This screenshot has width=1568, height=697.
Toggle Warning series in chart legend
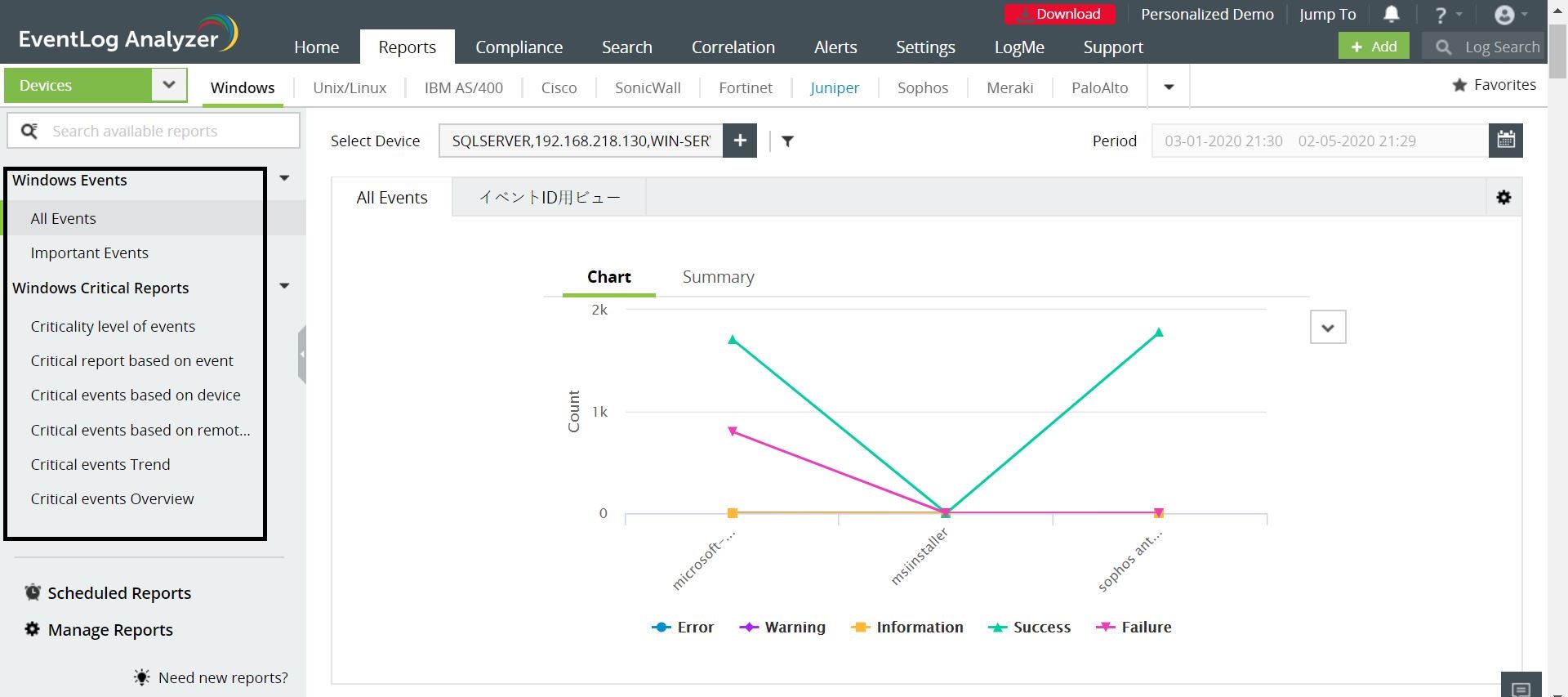tap(782, 628)
